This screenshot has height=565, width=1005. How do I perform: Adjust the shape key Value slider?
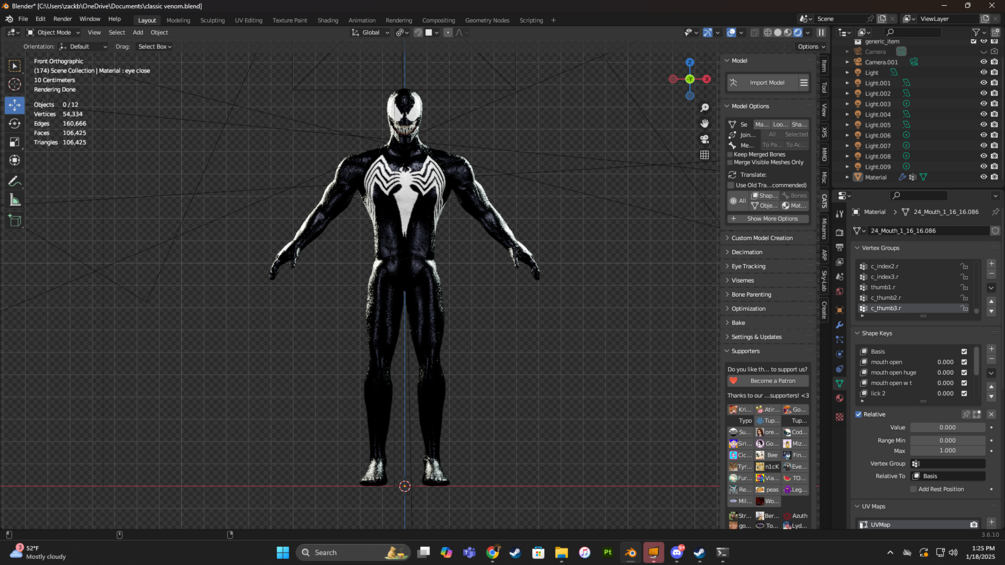[x=947, y=427]
